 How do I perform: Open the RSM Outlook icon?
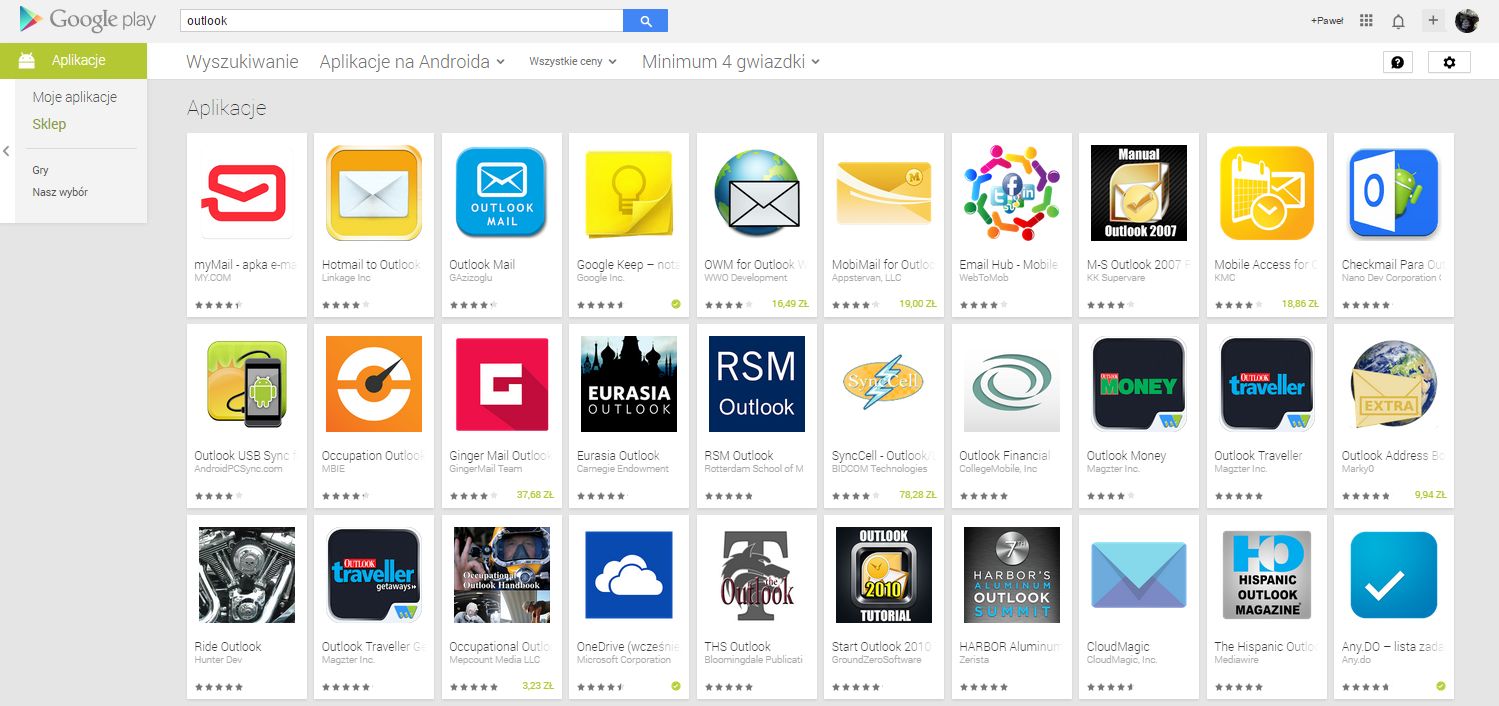coord(756,384)
